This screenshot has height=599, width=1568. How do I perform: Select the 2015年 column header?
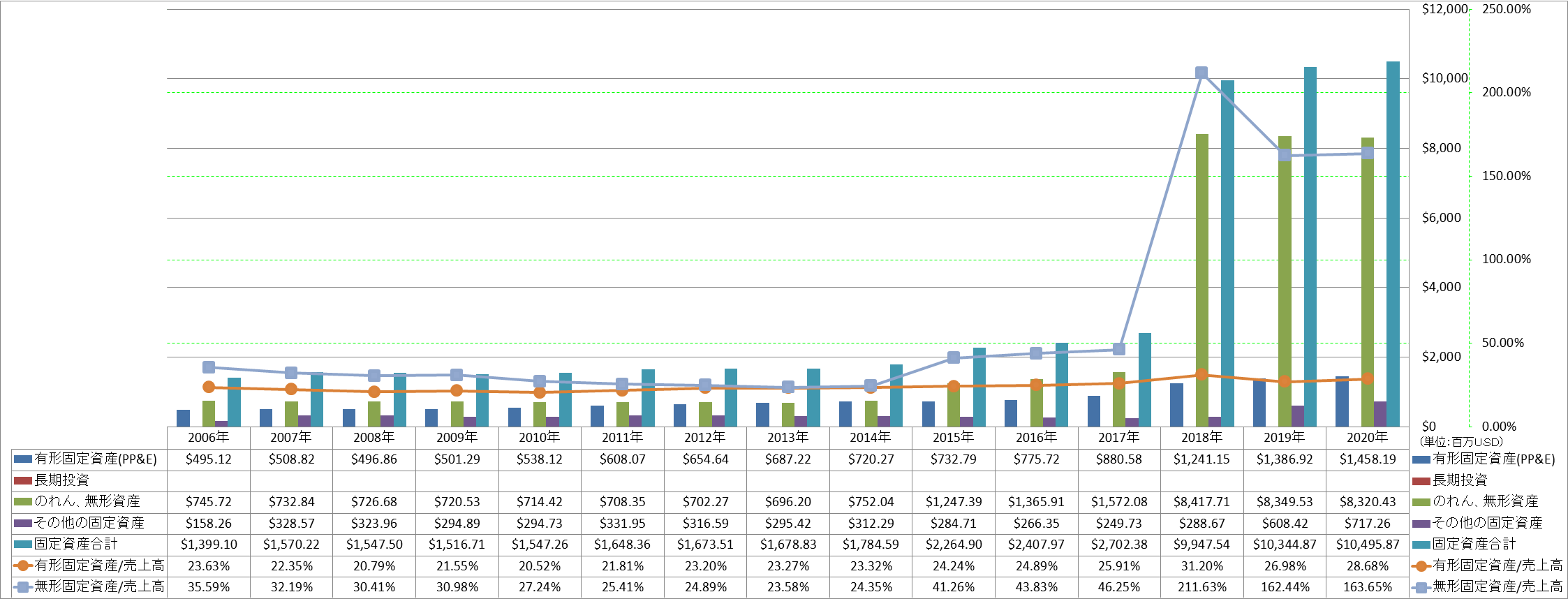tap(954, 437)
